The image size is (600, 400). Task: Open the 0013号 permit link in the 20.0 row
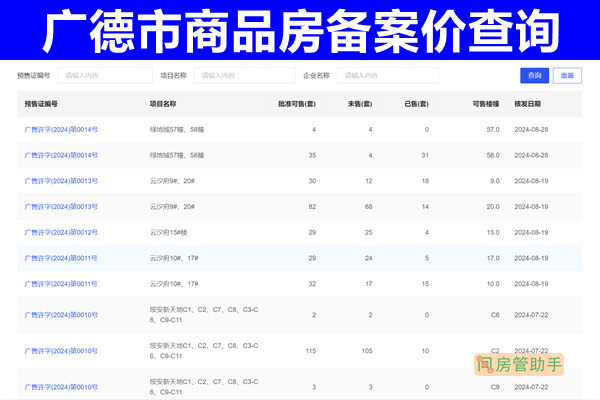[61, 206]
